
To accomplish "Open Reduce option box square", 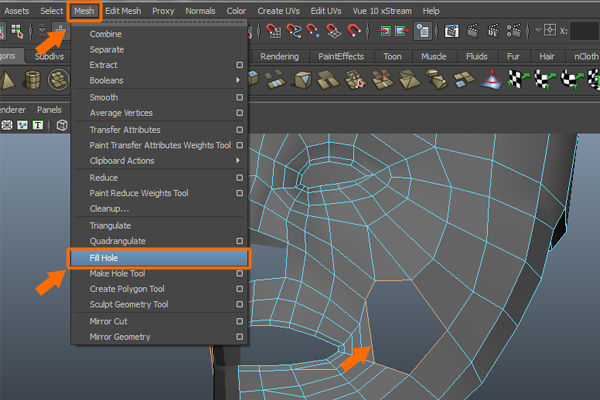I will point(239,177).
